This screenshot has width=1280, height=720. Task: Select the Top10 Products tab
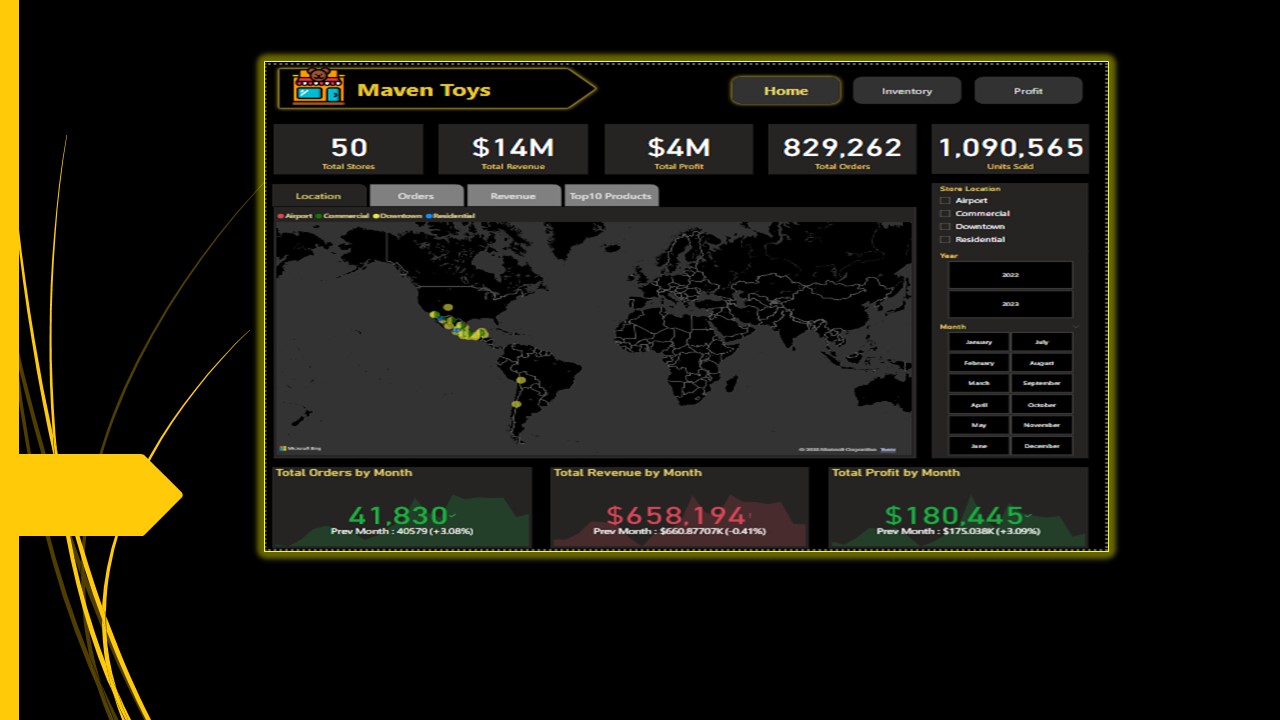(x=610, y=196)
